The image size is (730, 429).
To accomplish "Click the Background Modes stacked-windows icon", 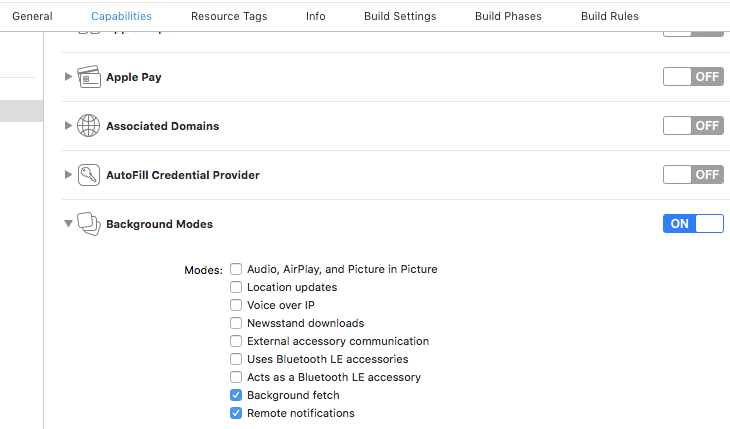I will click(x=88, y=224).
